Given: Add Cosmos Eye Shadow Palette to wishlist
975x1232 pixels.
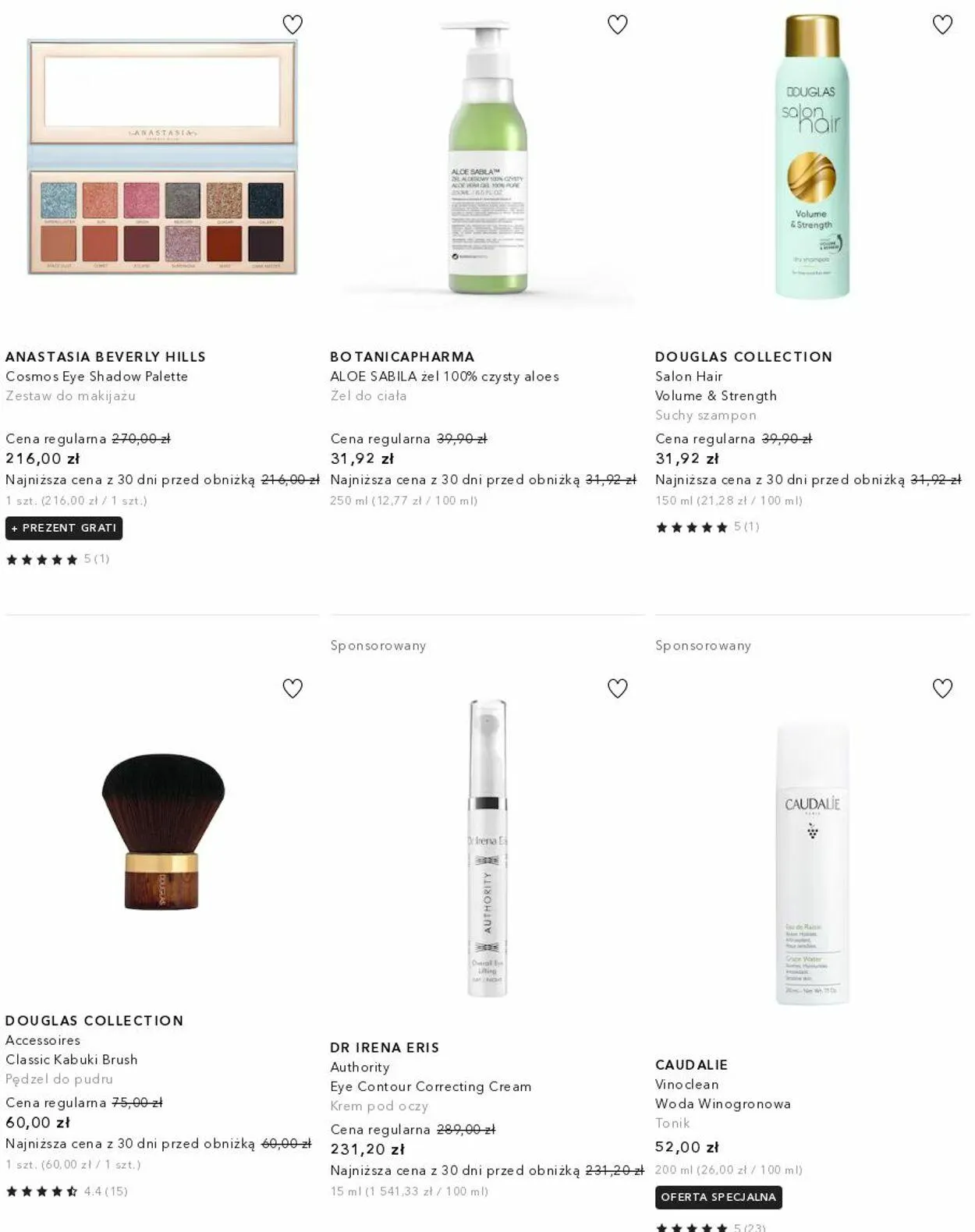Looking at the screenshot, I should point(292,25).
